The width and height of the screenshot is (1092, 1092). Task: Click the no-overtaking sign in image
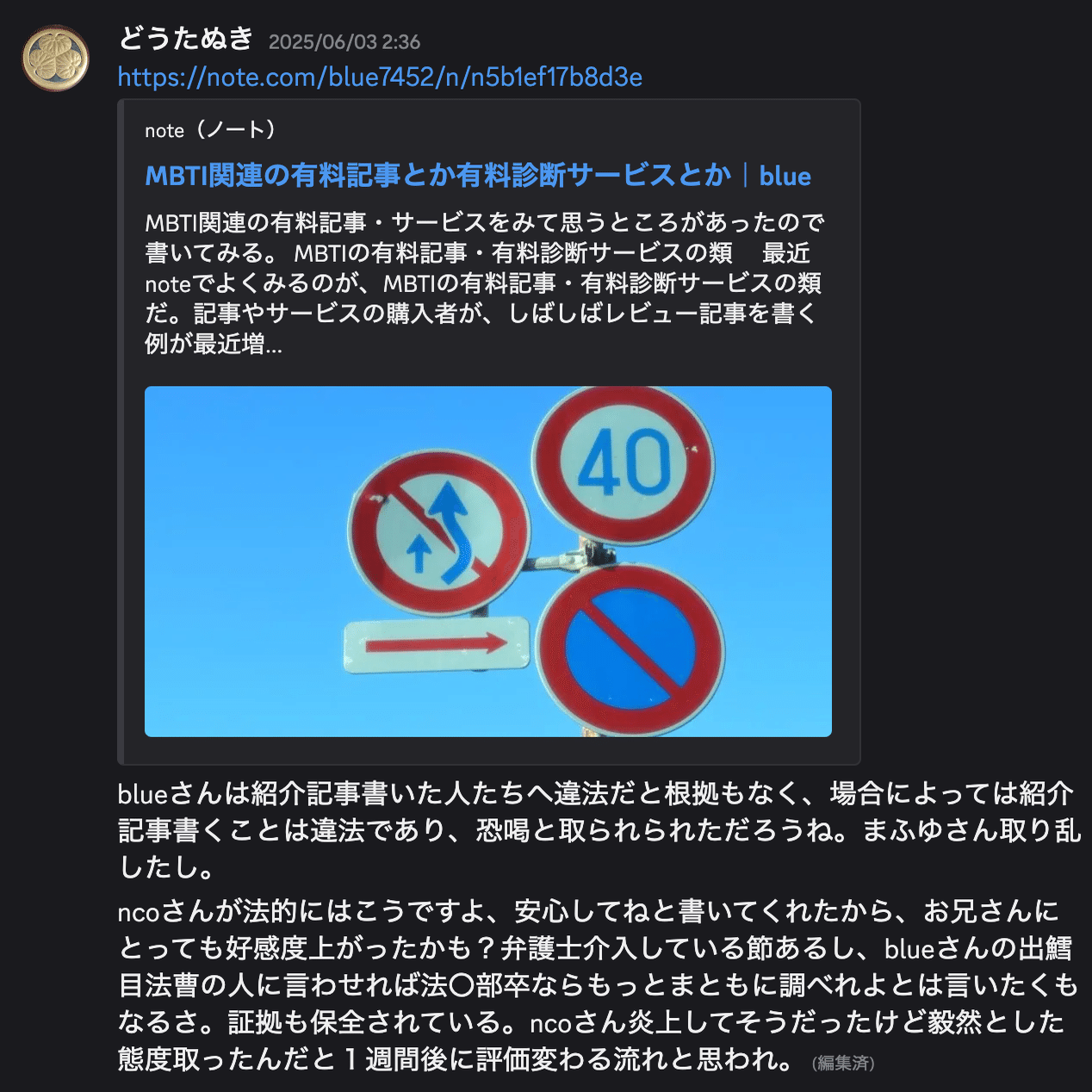tap(439, 533)
